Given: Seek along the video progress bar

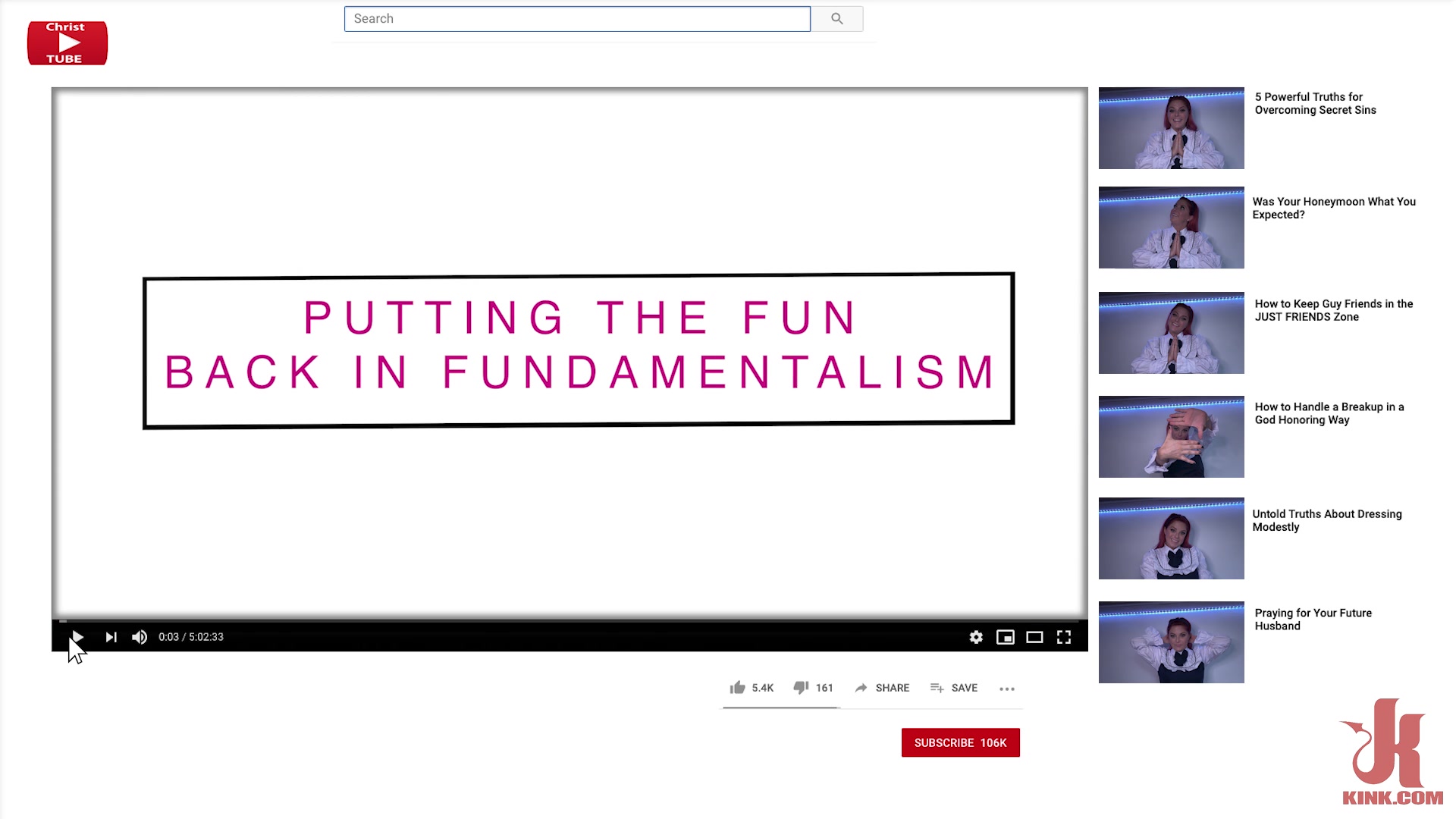Looking at the screenshot, I should click(570, 621).
